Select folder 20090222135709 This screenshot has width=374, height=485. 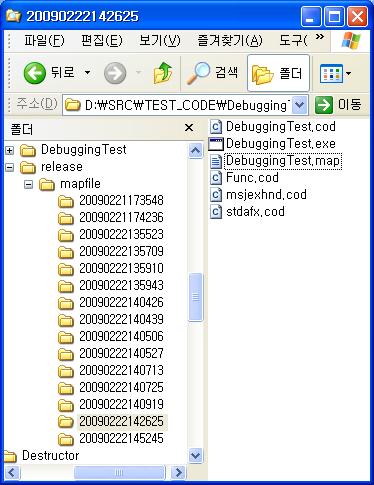coord(121,251)
